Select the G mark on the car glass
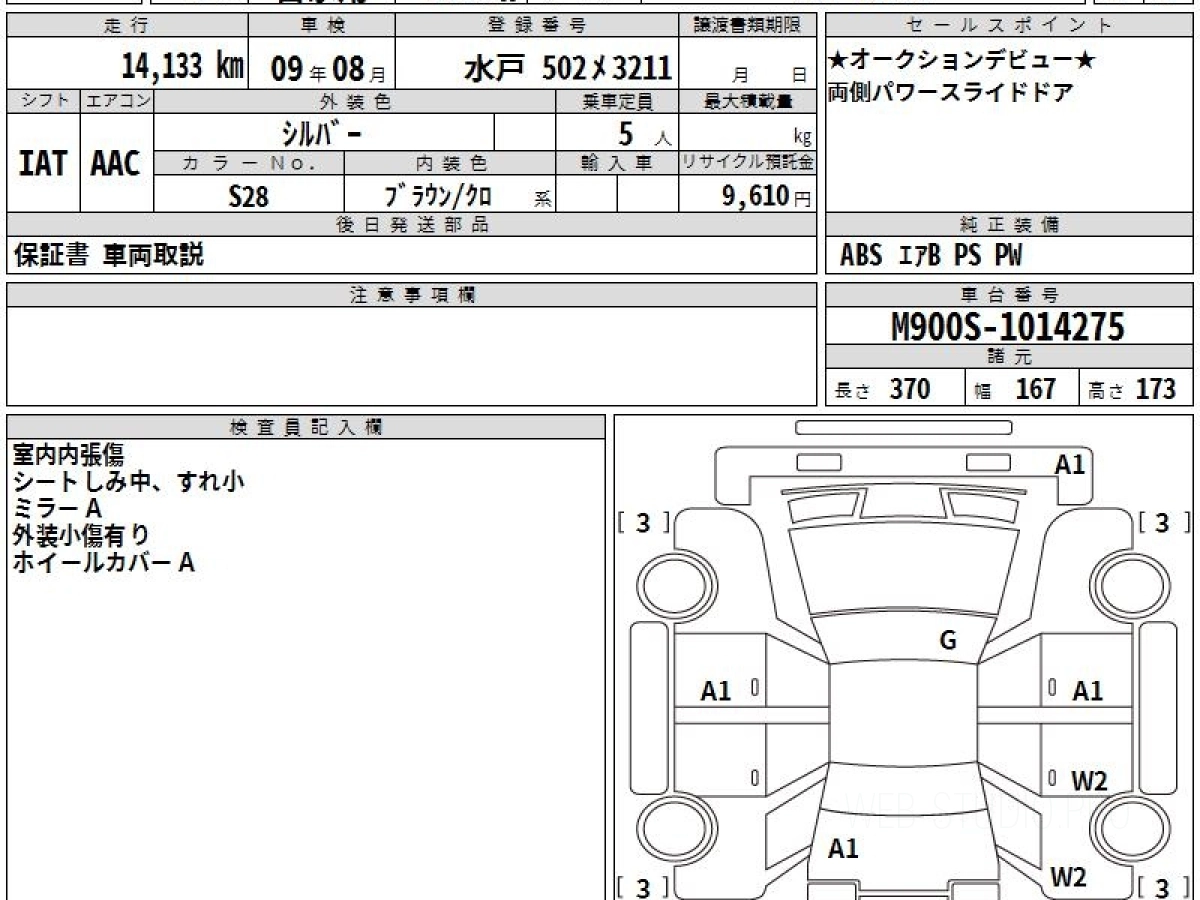This screenshot has width=1200, height=900. point(947,641)
